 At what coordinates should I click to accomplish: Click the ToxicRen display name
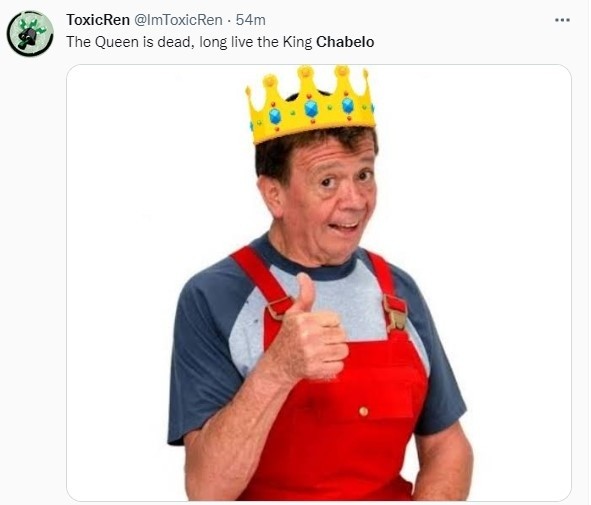(98, 20)
